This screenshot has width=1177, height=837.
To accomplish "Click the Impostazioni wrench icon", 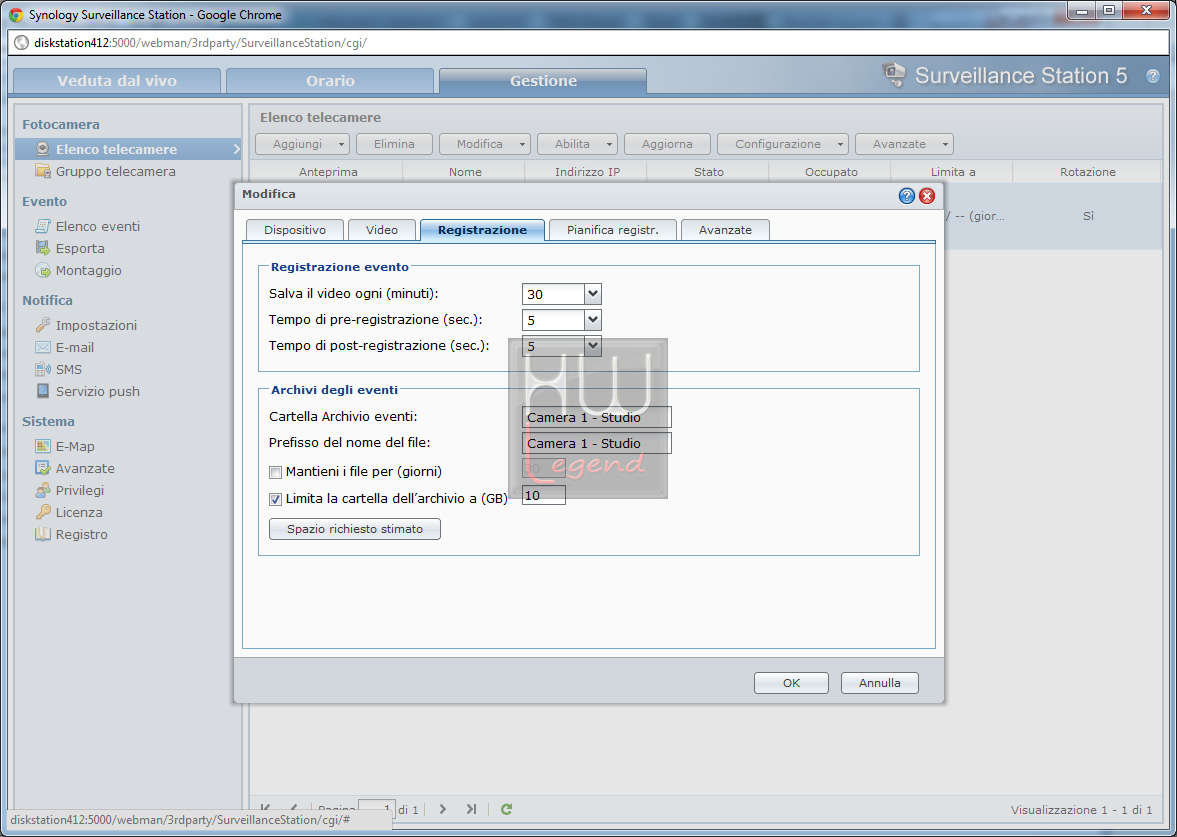I will [43, 325].
